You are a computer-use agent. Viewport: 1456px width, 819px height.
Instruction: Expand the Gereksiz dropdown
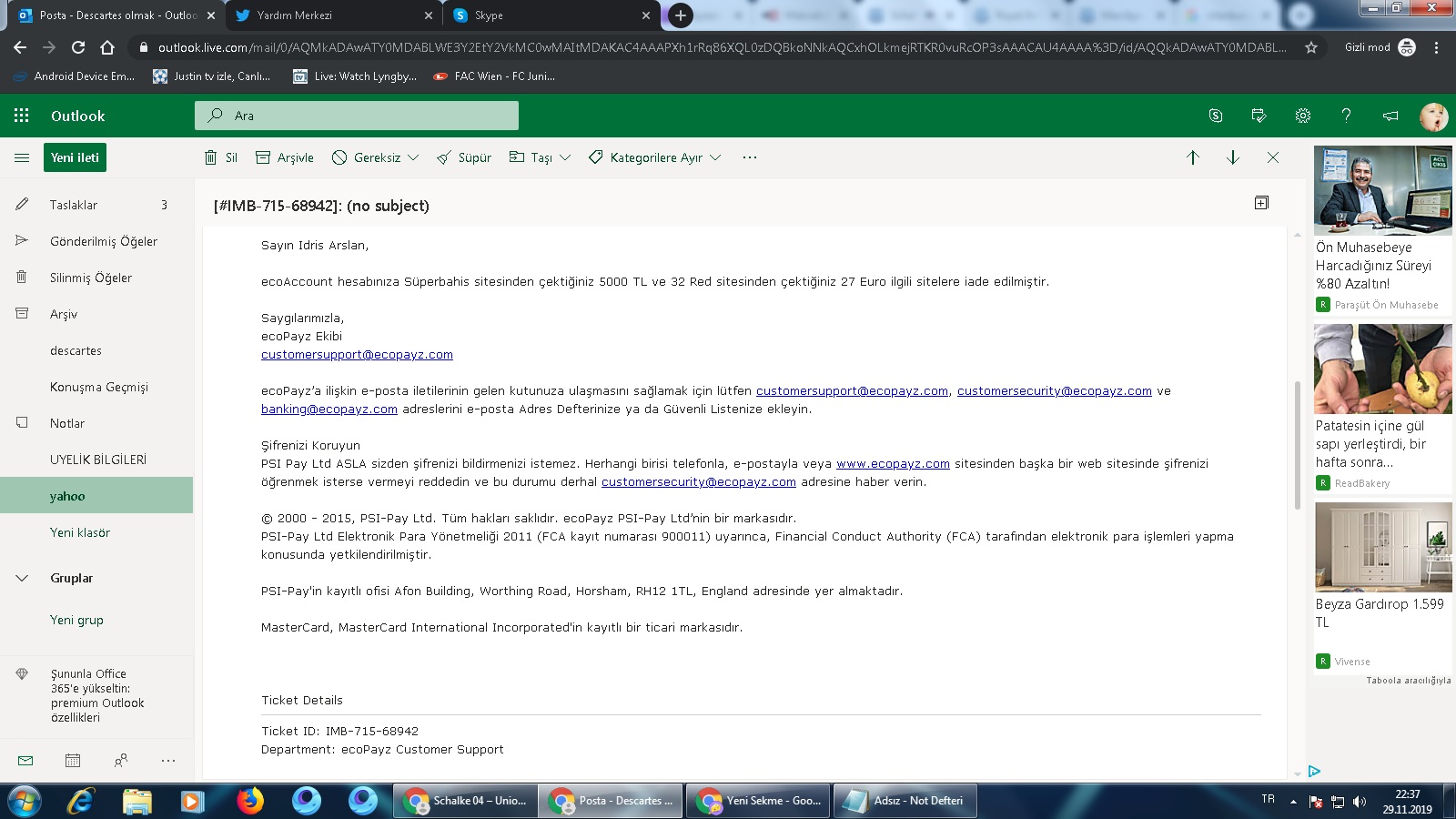(x=413, y=157)
